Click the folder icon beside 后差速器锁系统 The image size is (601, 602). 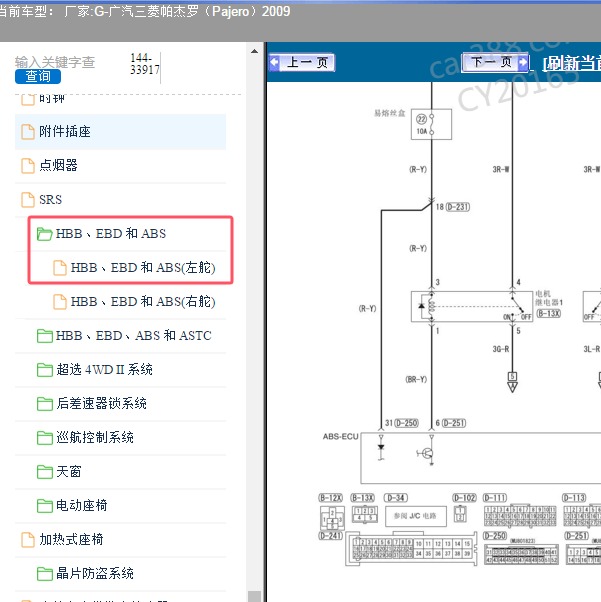(45, 404)
